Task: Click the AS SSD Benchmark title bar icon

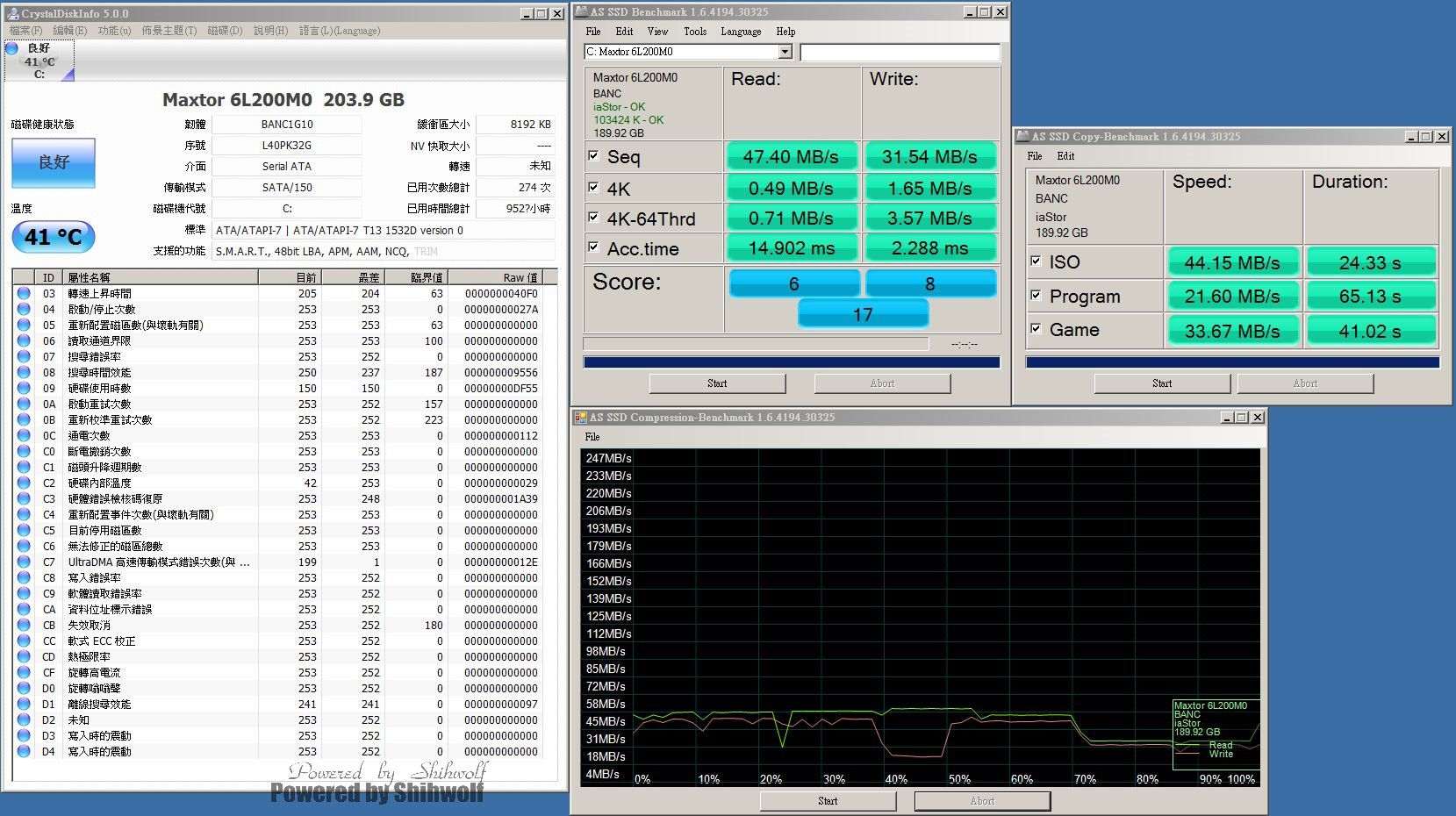Action: tap(582, 12)
